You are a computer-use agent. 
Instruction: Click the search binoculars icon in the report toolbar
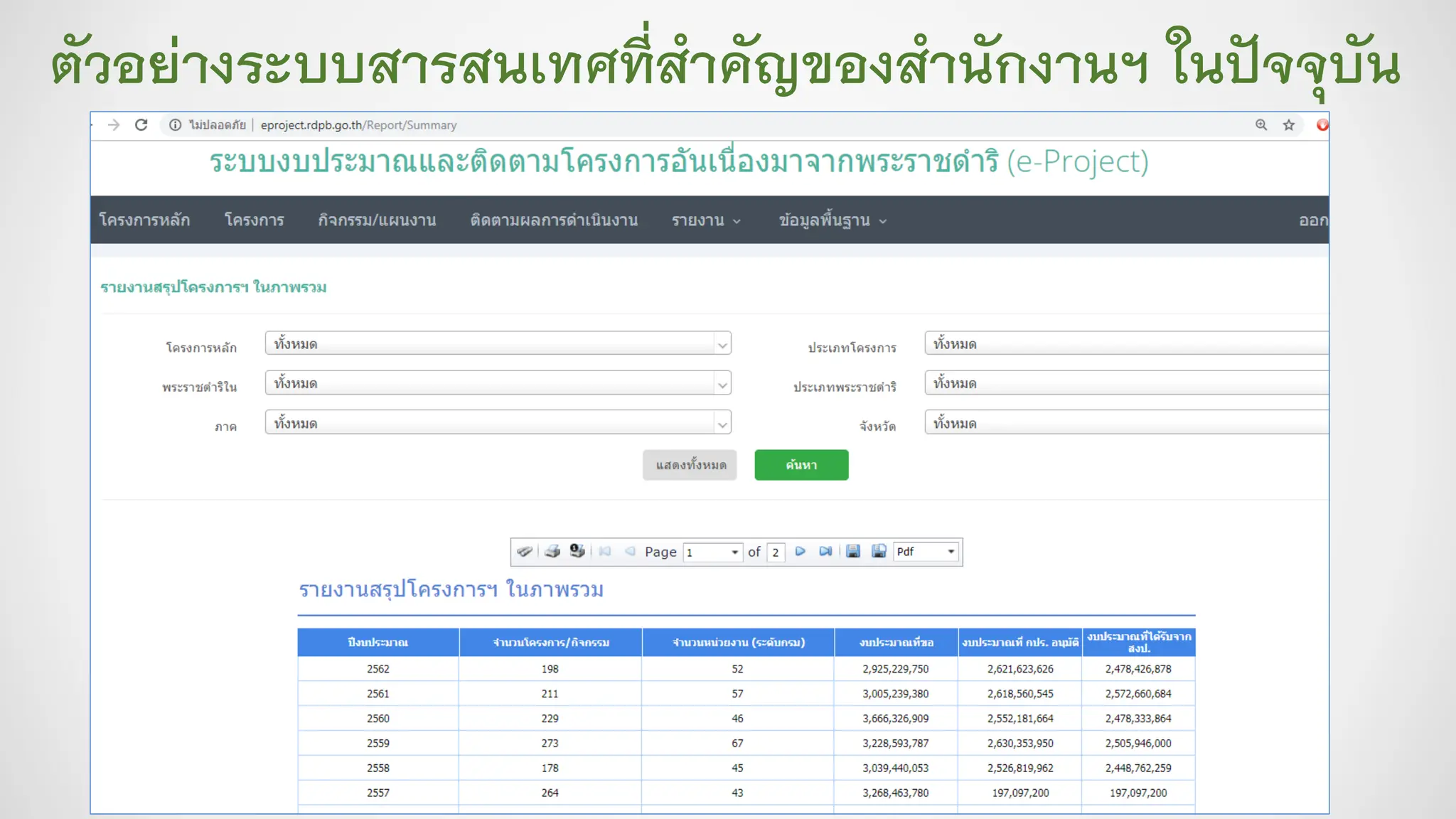525,552
